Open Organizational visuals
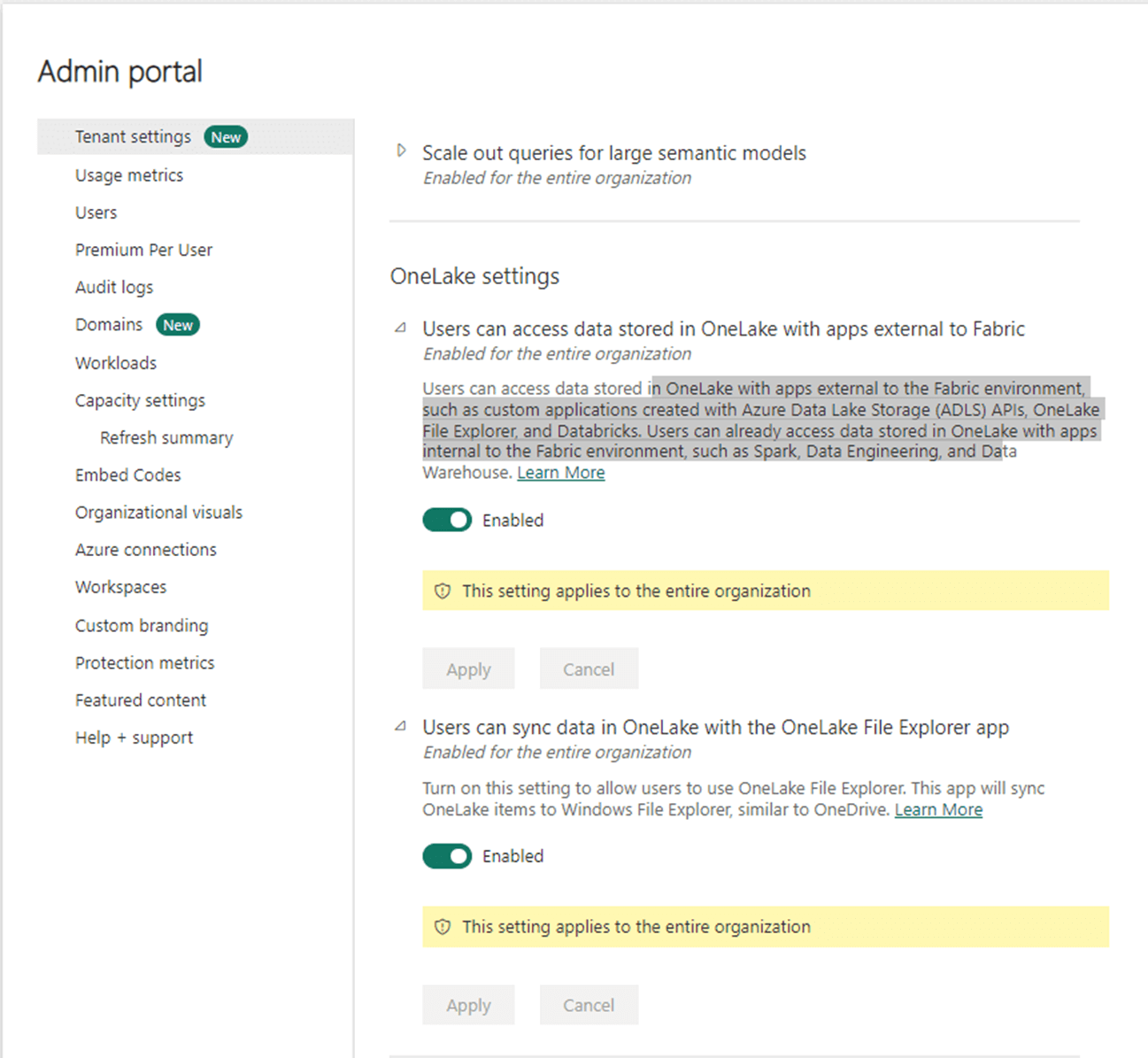Viewport: 1148px width, 1058px height. click(158, 512)
